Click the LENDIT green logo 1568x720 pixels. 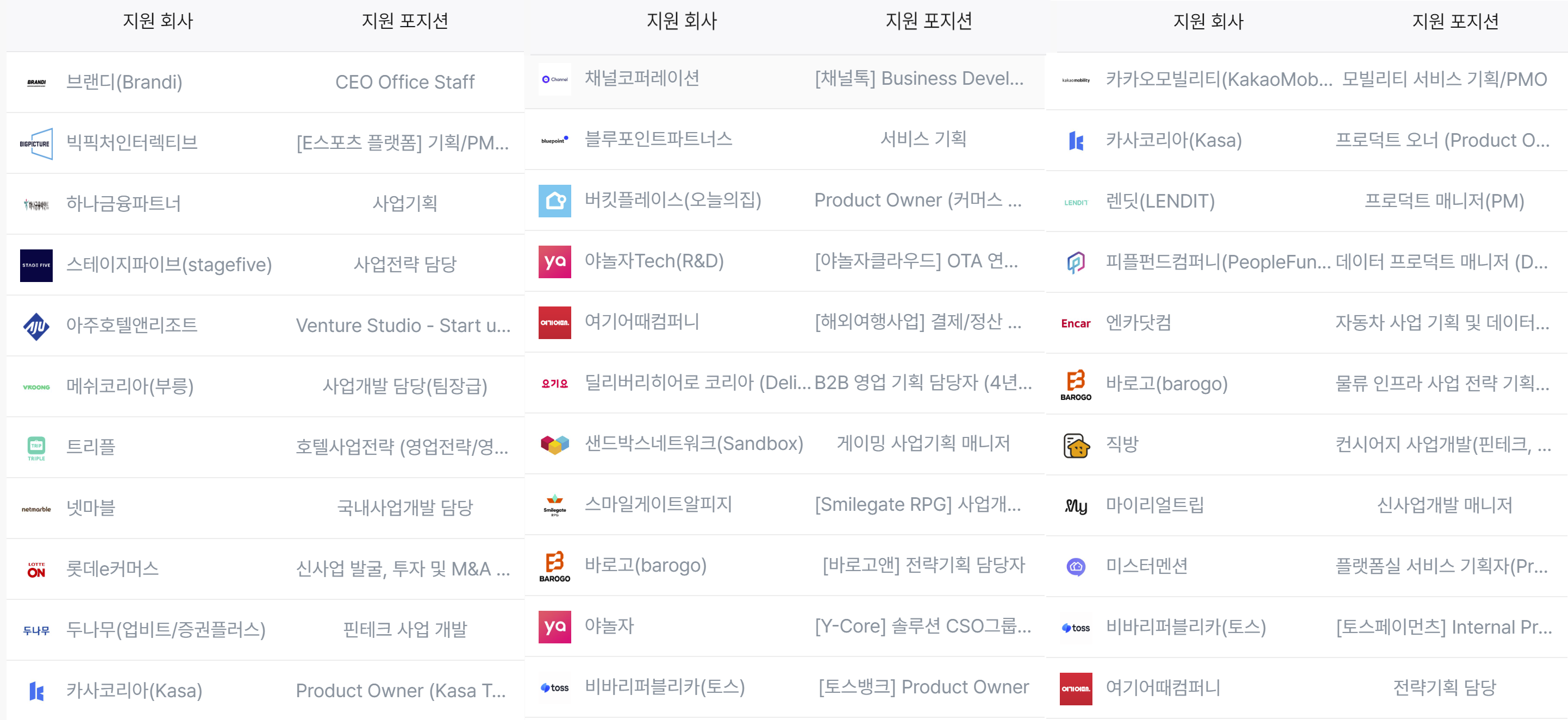coord(1076,202)
